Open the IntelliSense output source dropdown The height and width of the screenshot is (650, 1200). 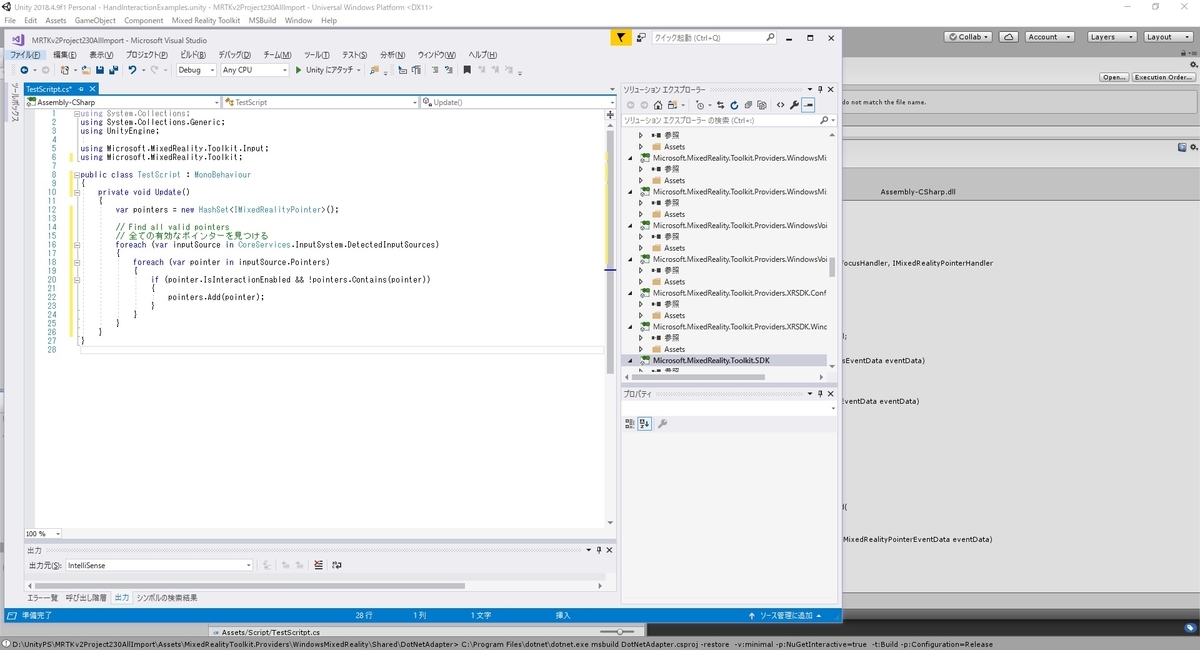(160, 565)
